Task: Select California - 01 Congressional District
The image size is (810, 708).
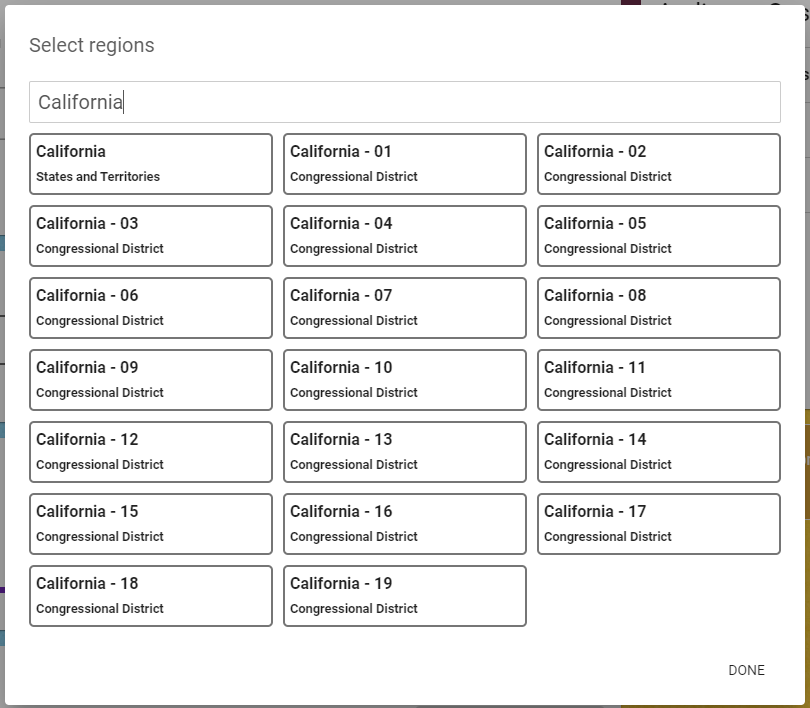Action: point(405,164)
